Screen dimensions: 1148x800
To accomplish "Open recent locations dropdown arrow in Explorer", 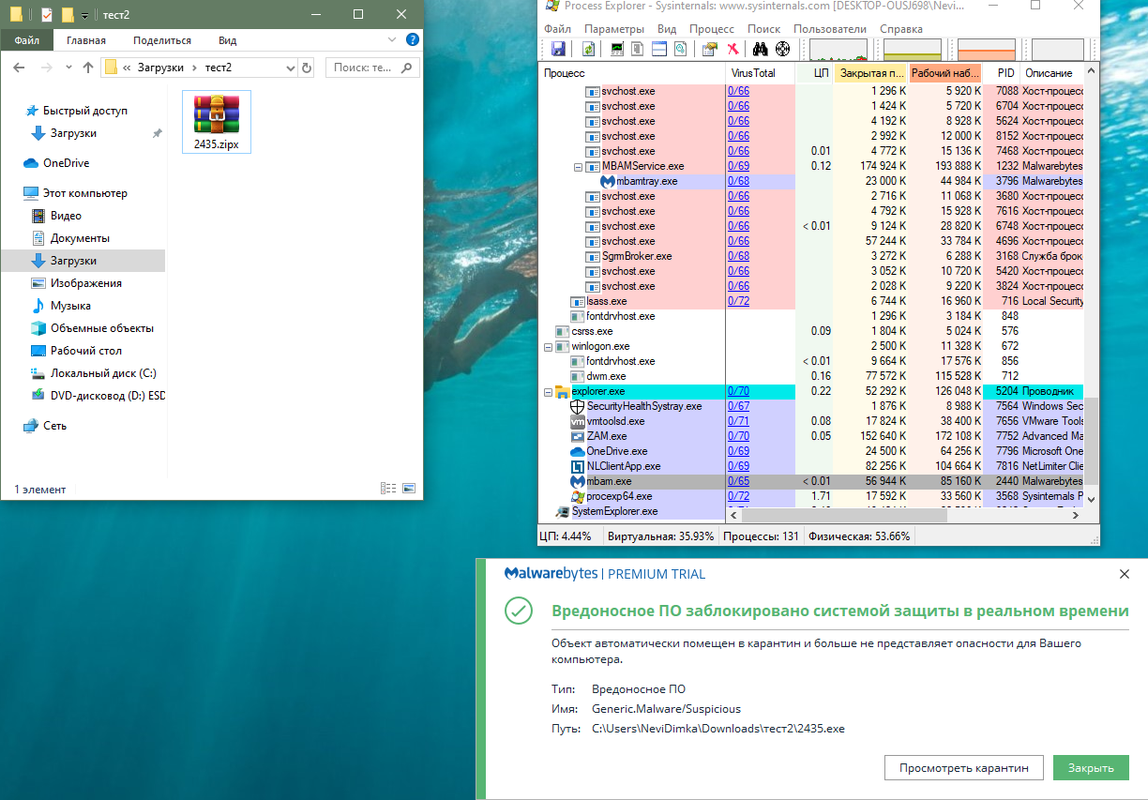I will pos(68,67).
